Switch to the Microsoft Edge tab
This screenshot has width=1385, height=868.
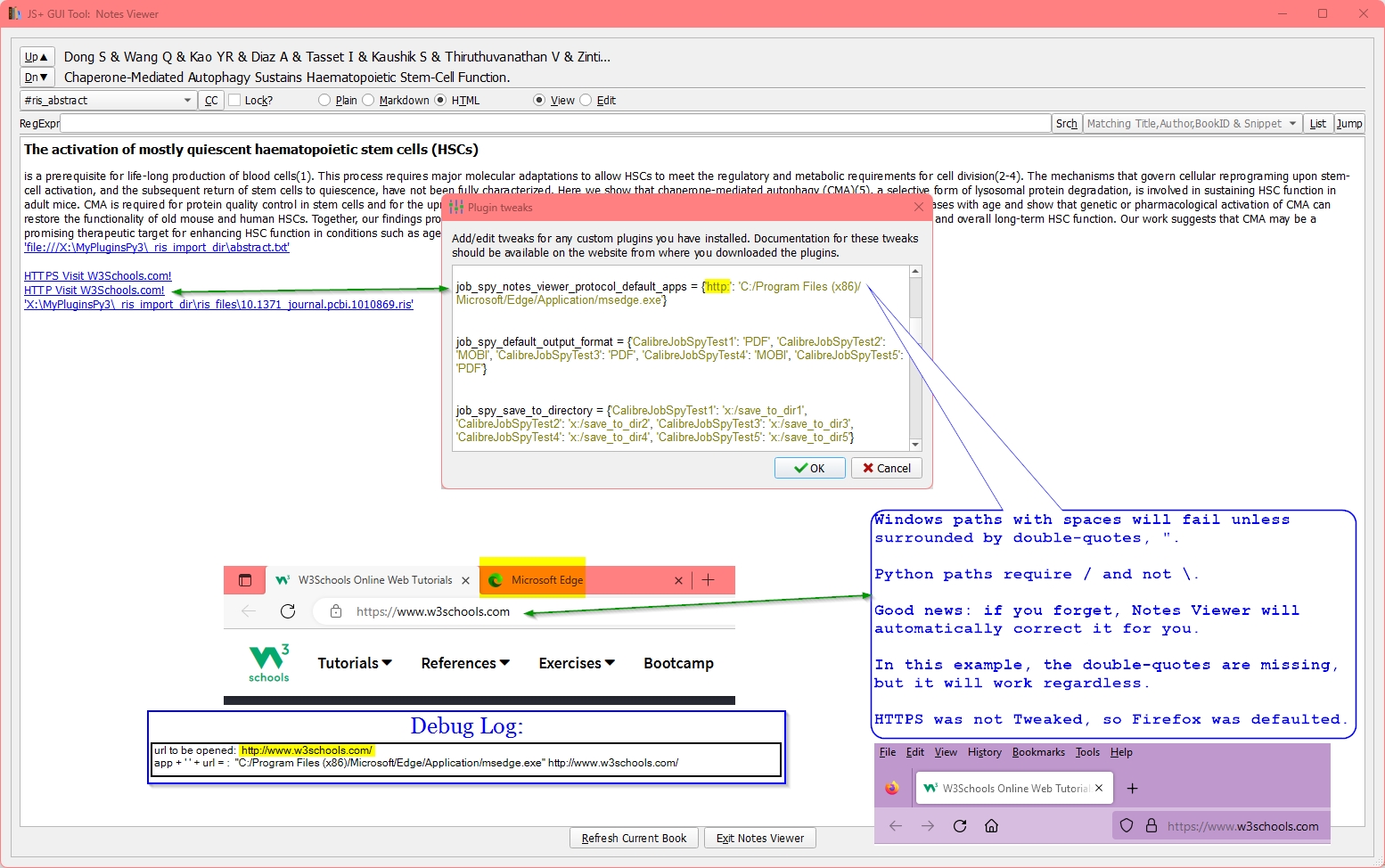click(x=585, y=580)
